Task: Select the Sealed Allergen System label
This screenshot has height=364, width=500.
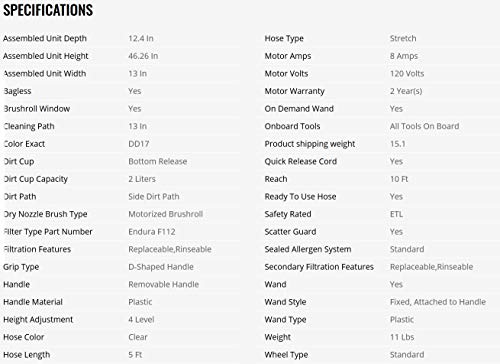Action: pos(308,250)
